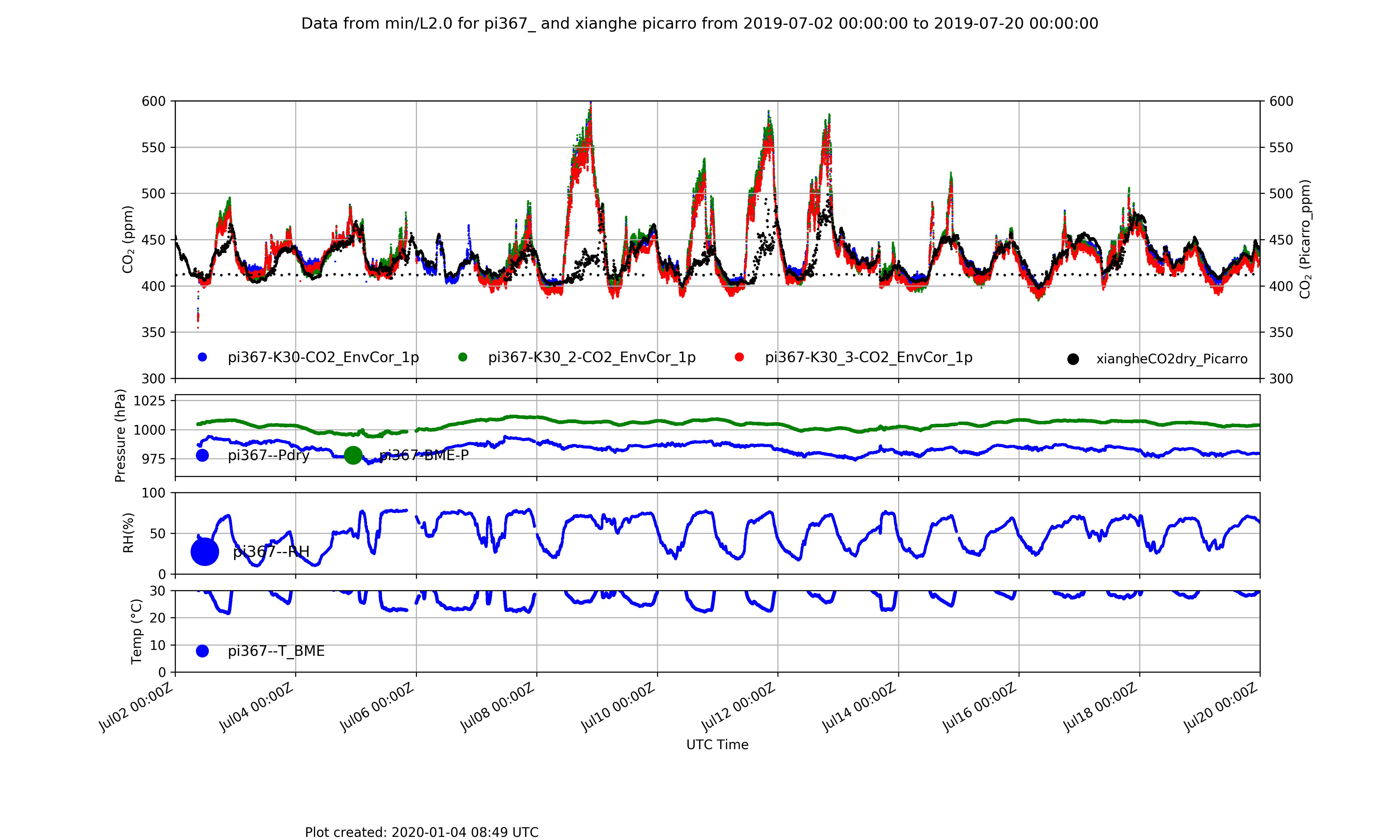The width and height of the screenshot is (1400, 840).
Task: Click the RH axis '100' tick
Action: (x=153, y=493)
